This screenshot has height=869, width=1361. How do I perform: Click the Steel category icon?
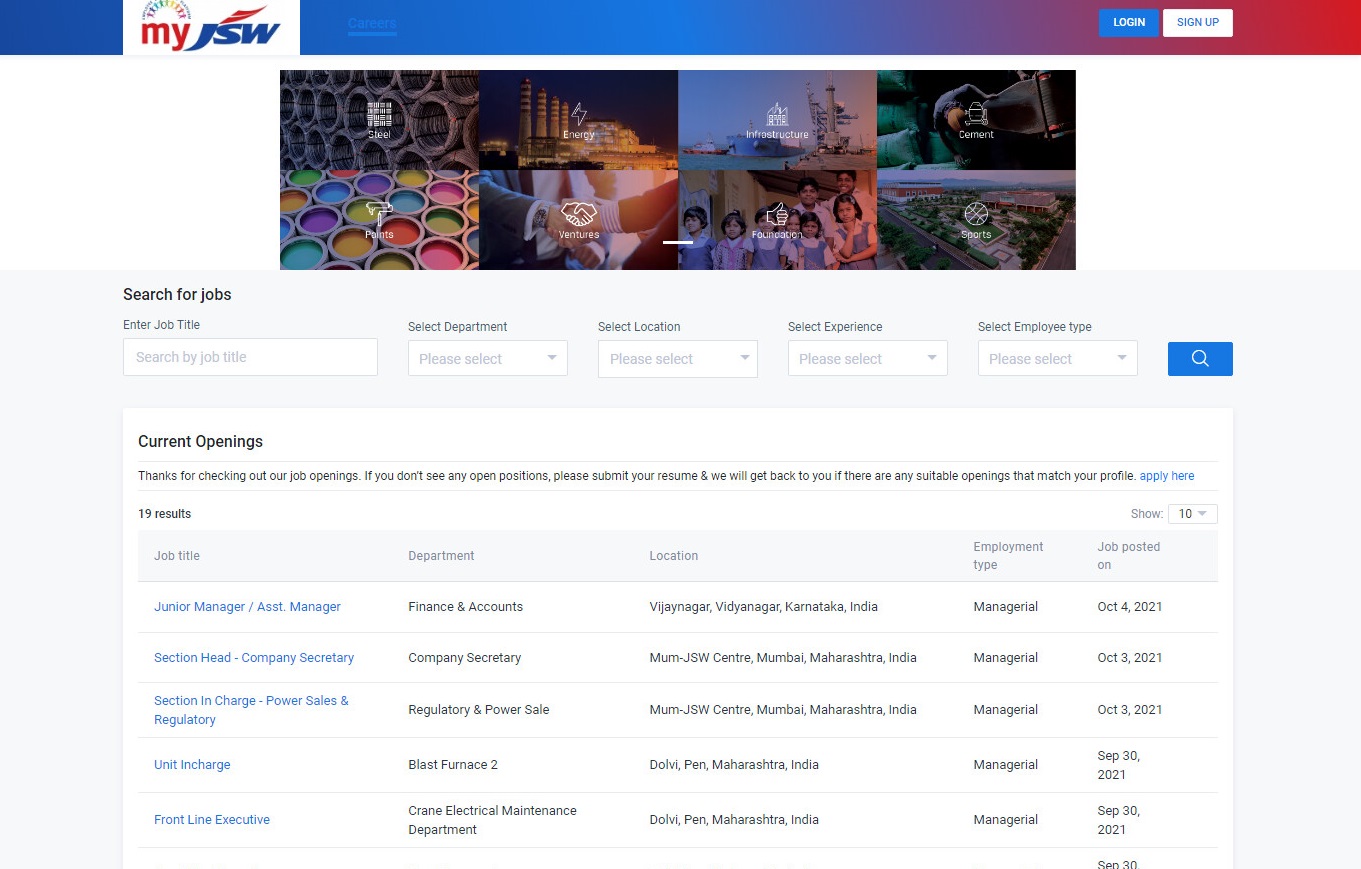(x=379, y=113)
